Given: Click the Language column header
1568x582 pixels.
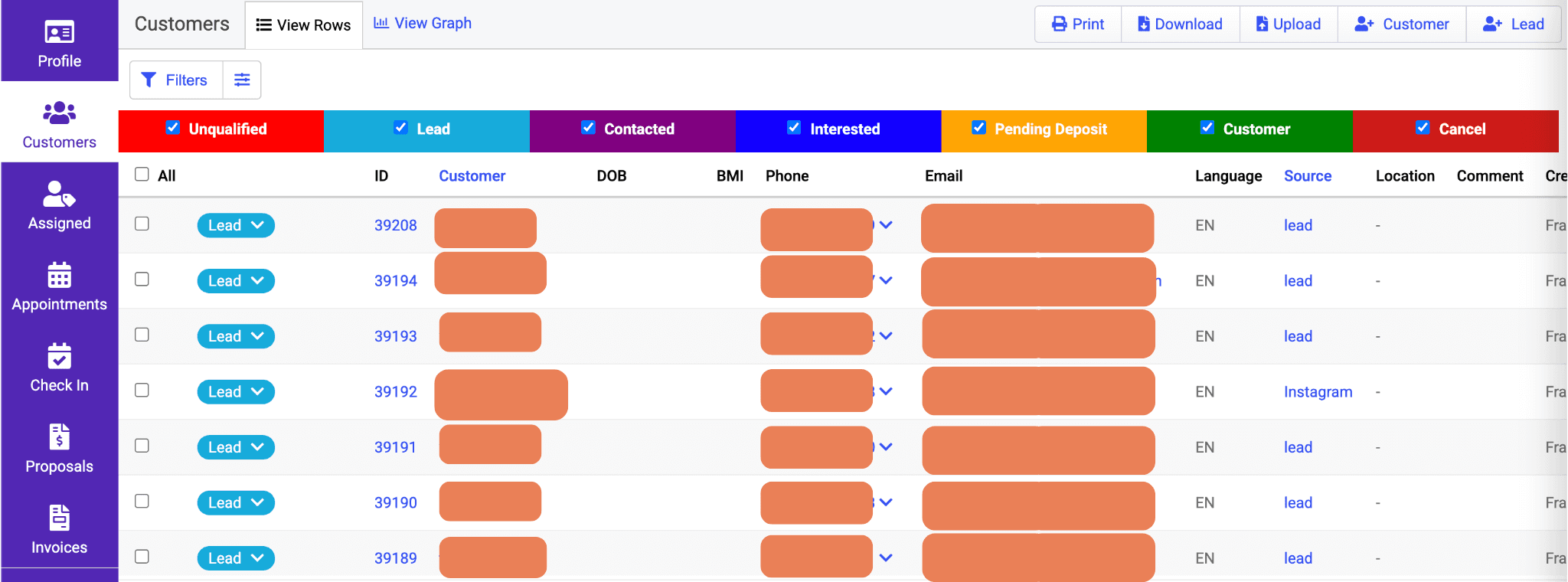Looking at the screenshot, I should pos(1228,176).
